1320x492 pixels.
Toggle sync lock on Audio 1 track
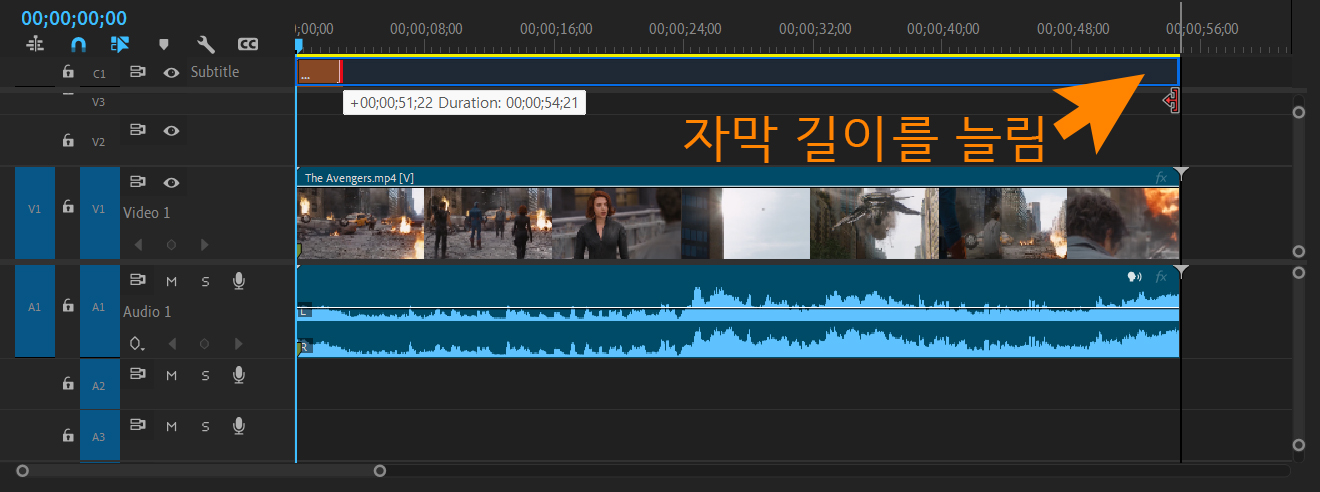(x=138, y=281)
